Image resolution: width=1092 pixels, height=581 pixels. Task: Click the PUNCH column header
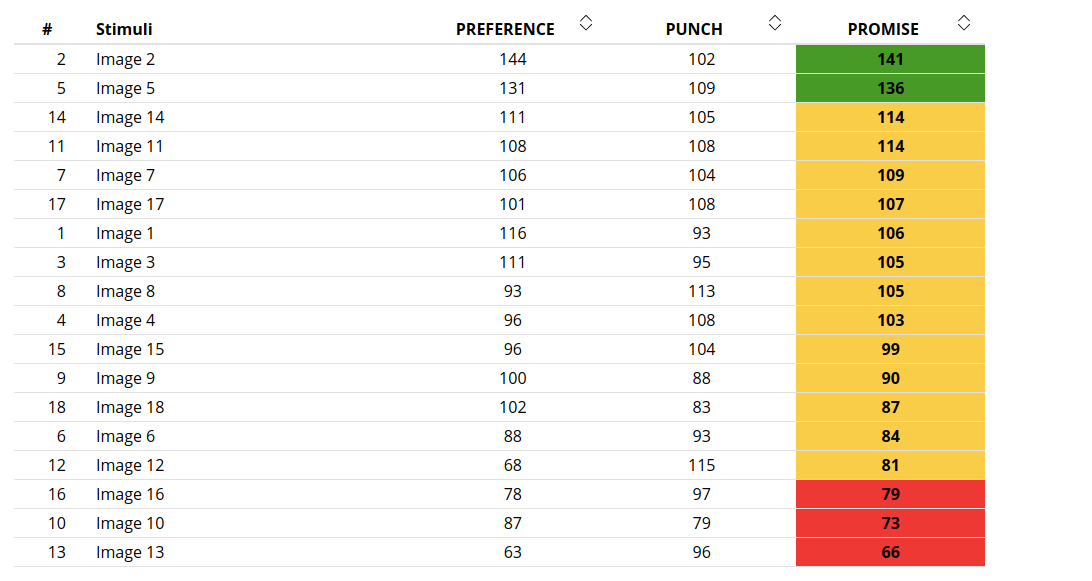coord(694,29)
